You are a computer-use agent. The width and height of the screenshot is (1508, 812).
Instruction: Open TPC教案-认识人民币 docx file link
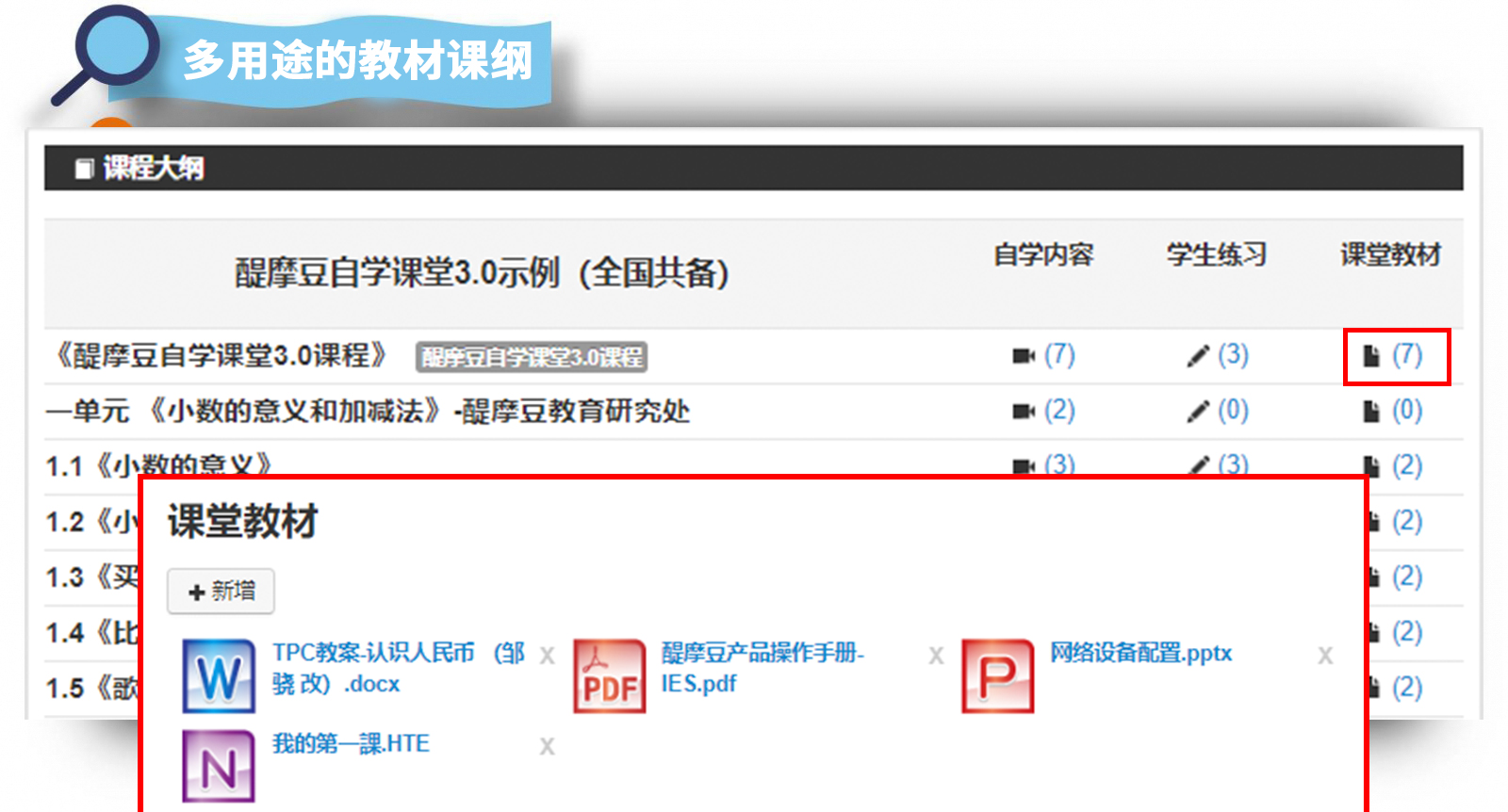(396, 667)
